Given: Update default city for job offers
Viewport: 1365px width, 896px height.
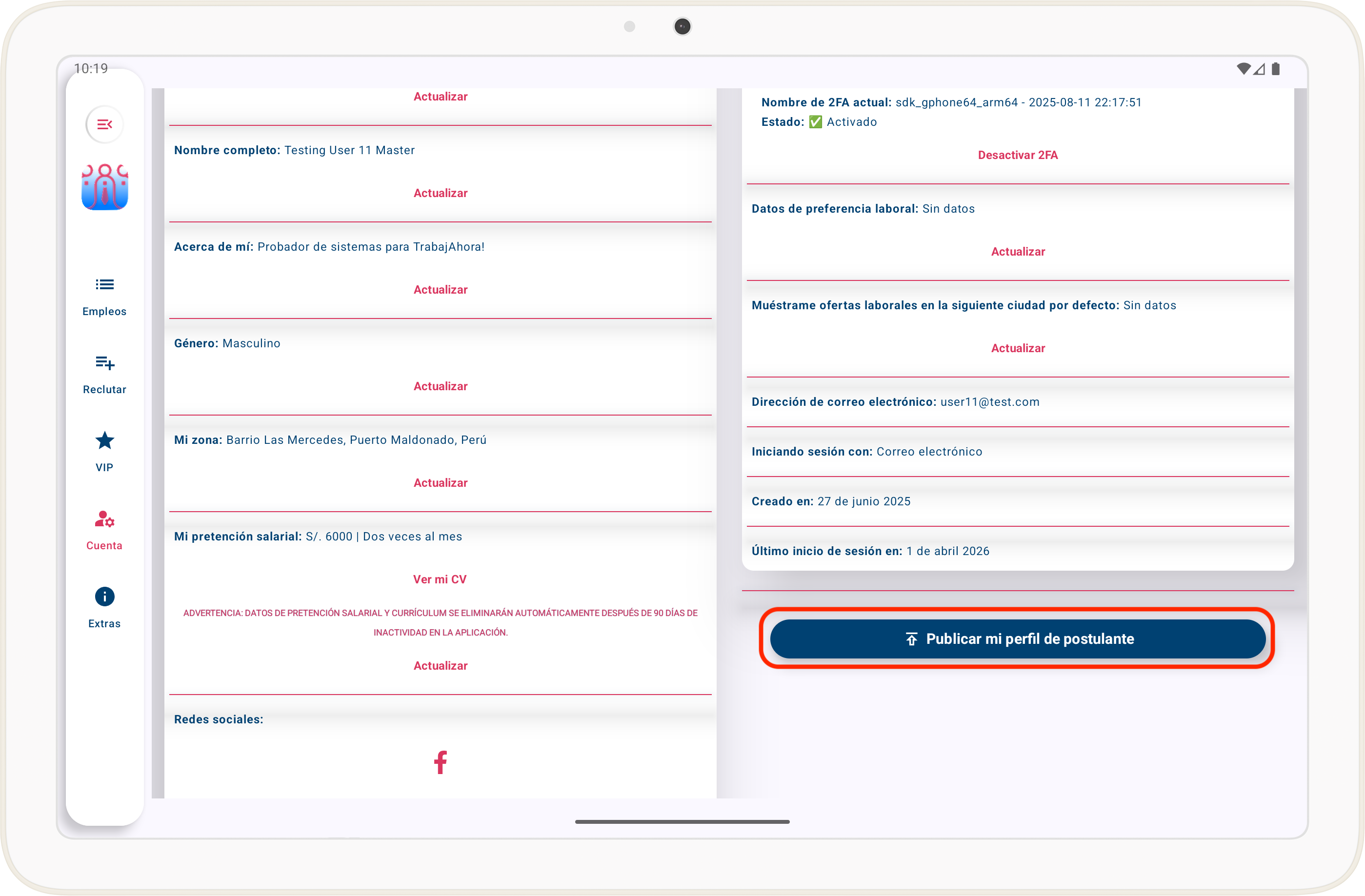Looking at the screenshot, I should point(1018,349).
